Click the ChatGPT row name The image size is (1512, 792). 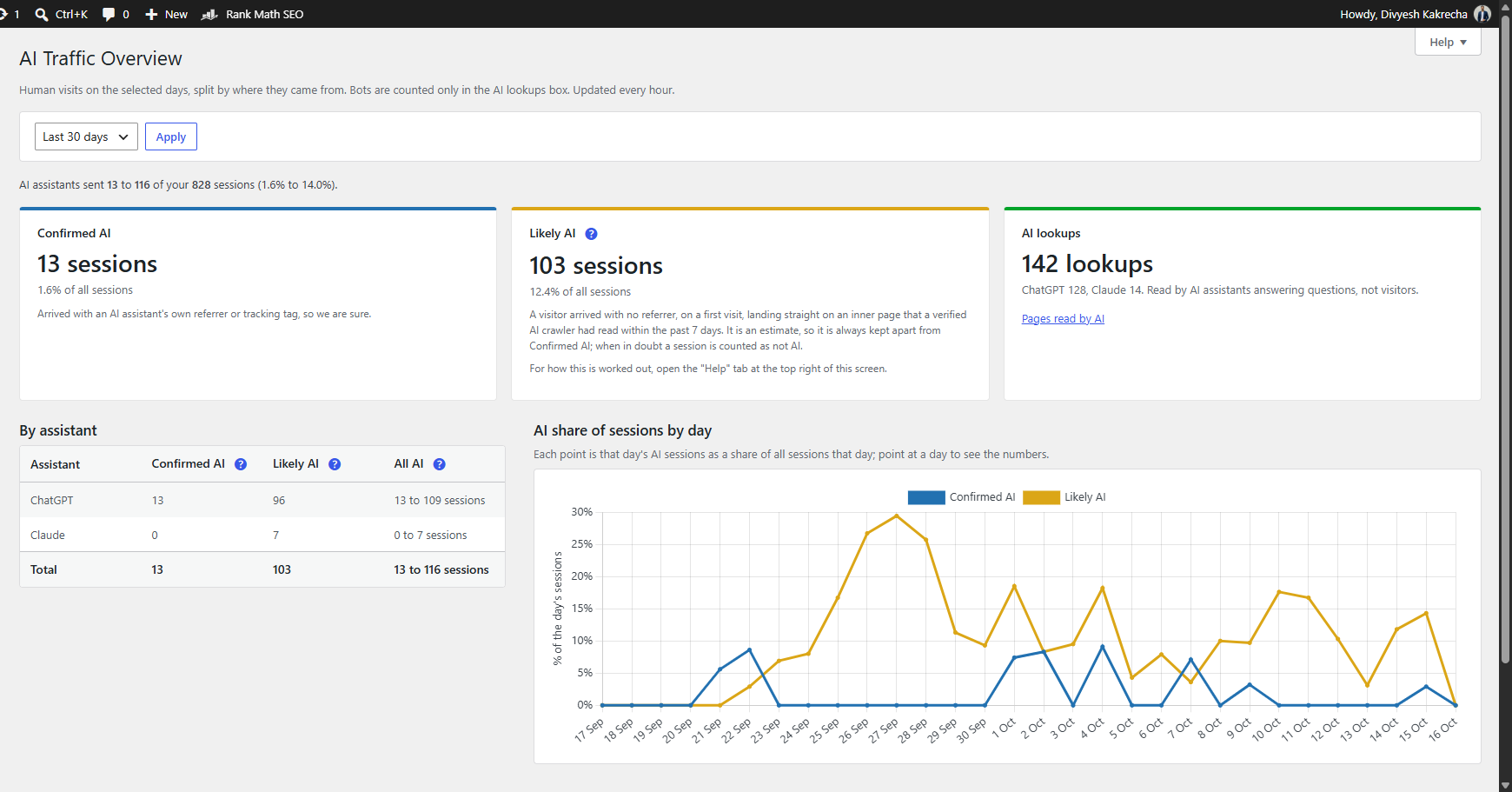point(52,501)
